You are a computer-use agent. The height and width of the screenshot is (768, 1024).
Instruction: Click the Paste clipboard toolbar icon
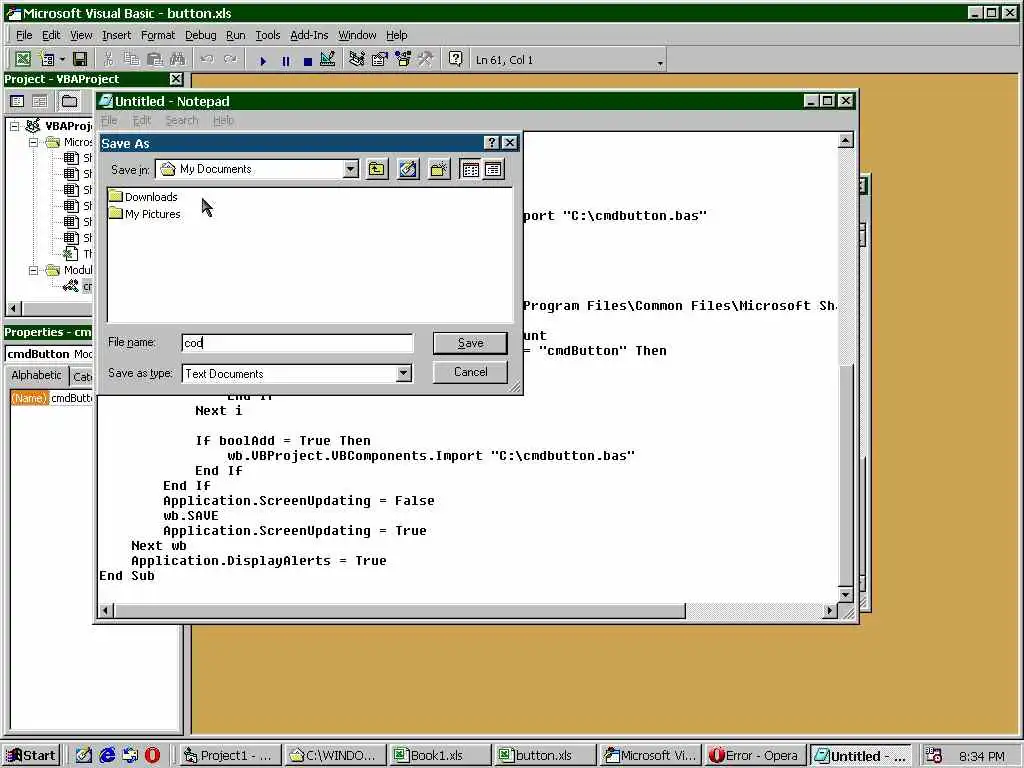click(x=155, y=59)
